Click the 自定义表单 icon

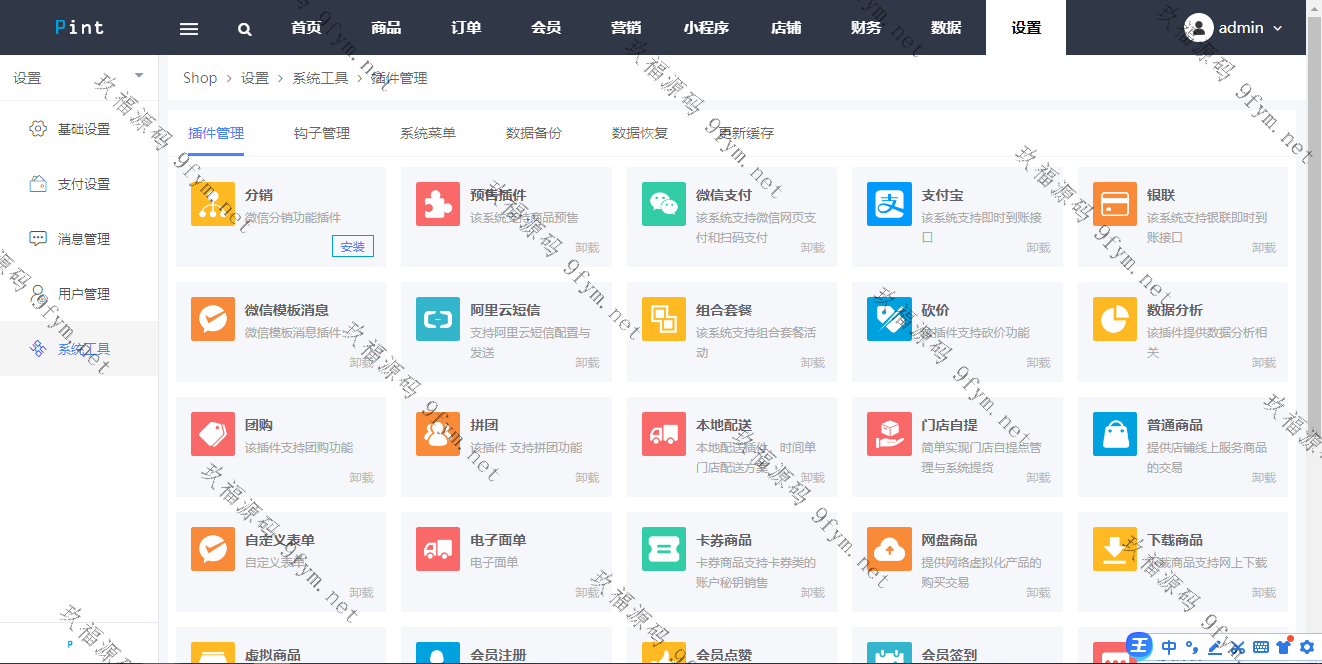[213, 549]
